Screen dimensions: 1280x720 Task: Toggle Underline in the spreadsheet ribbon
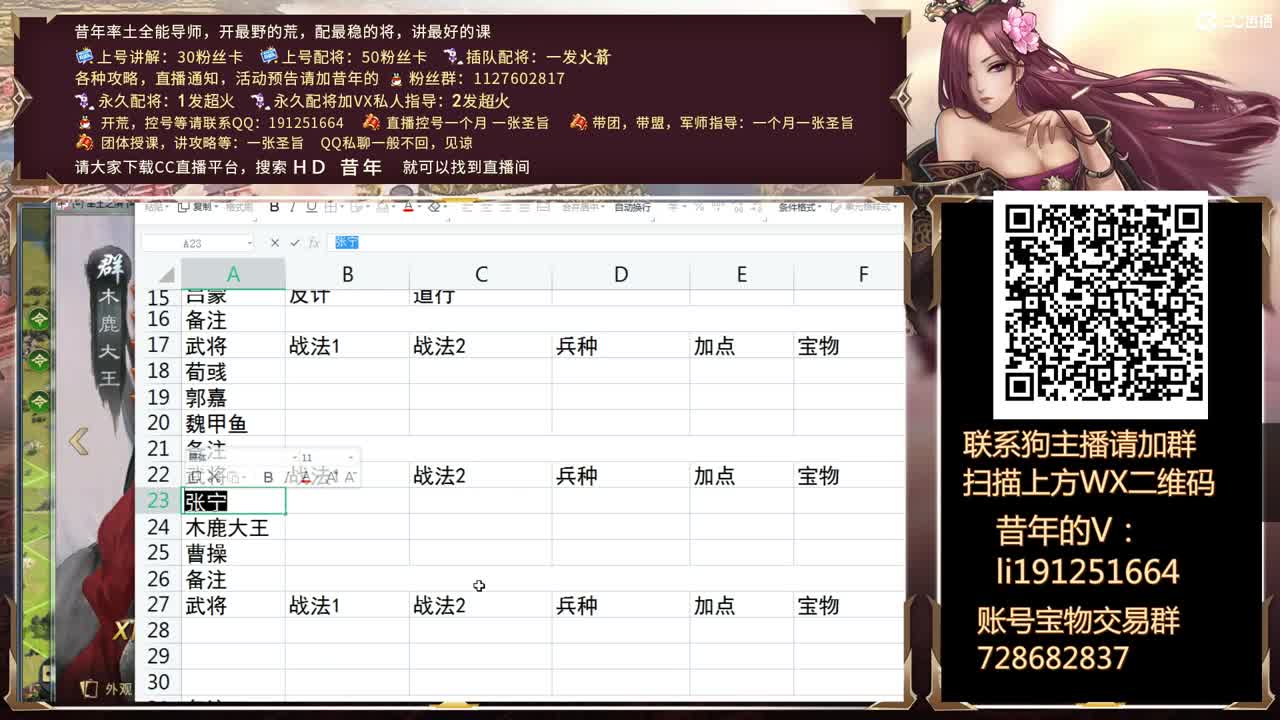click(x=311, y=207)
